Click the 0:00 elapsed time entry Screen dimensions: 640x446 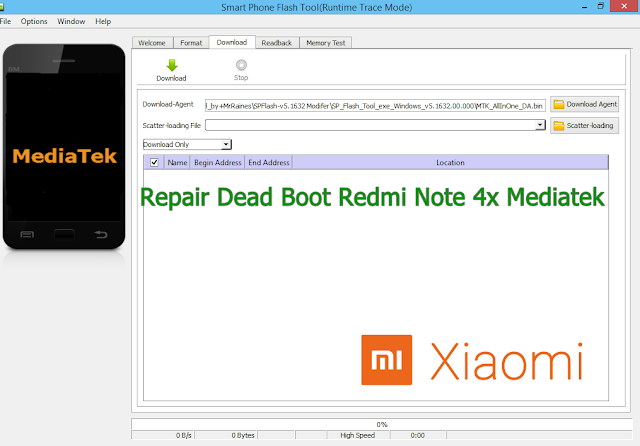click(x=418, y=435)
